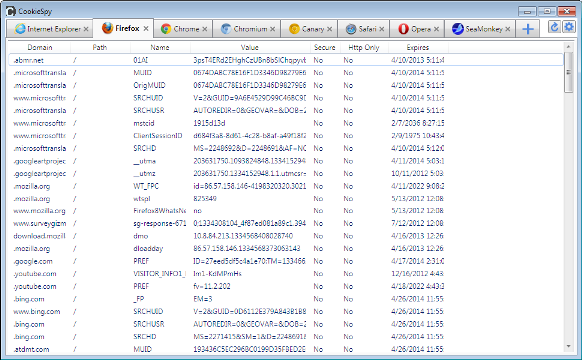Image resolution: width=582 pixels, height=360 pixels.
Task: Close the Chrome tab
Action: coord(205,29)
